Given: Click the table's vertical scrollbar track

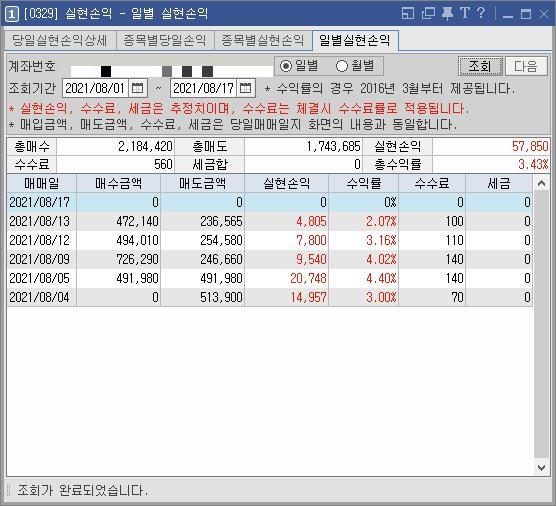Looking at the screenshot, I should (541, 325).
